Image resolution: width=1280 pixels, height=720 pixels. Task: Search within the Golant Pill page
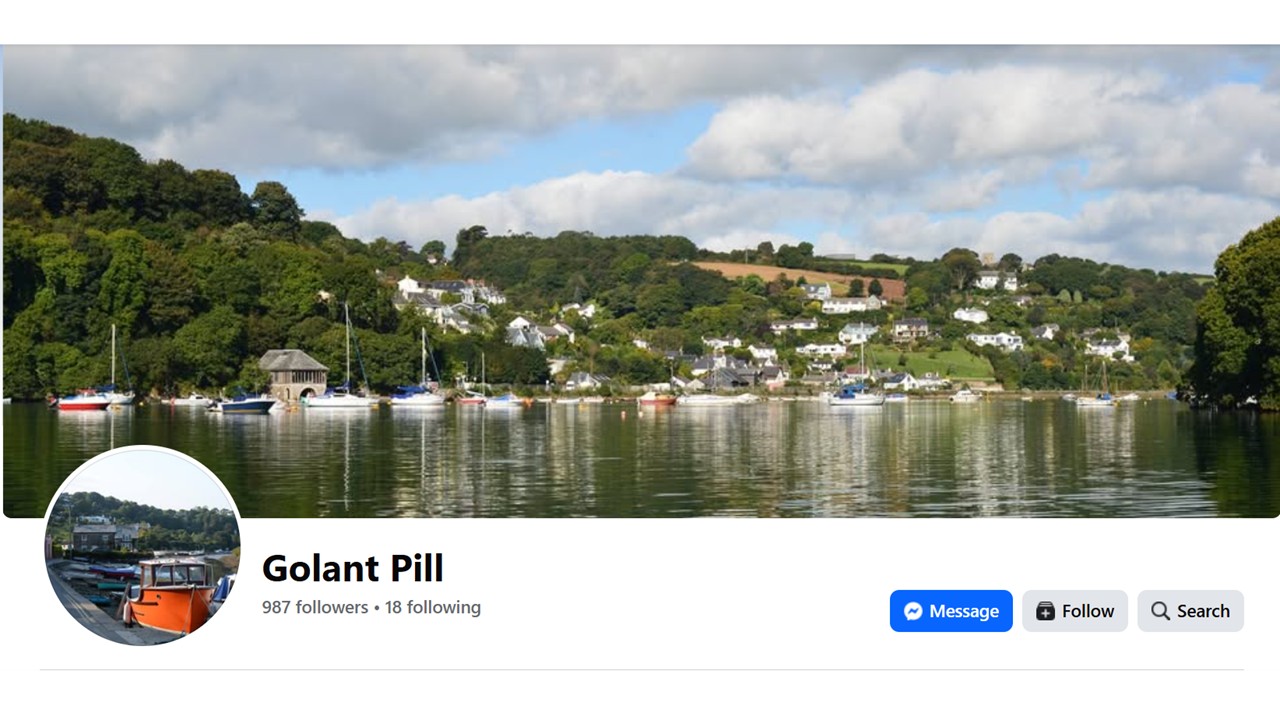(1190, 611)
